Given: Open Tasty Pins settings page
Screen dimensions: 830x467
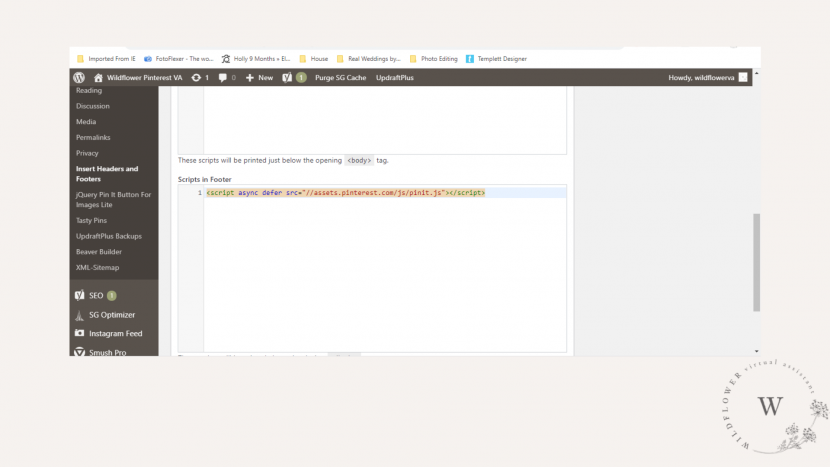Looking at the screenshot, I should click(91, 220).
